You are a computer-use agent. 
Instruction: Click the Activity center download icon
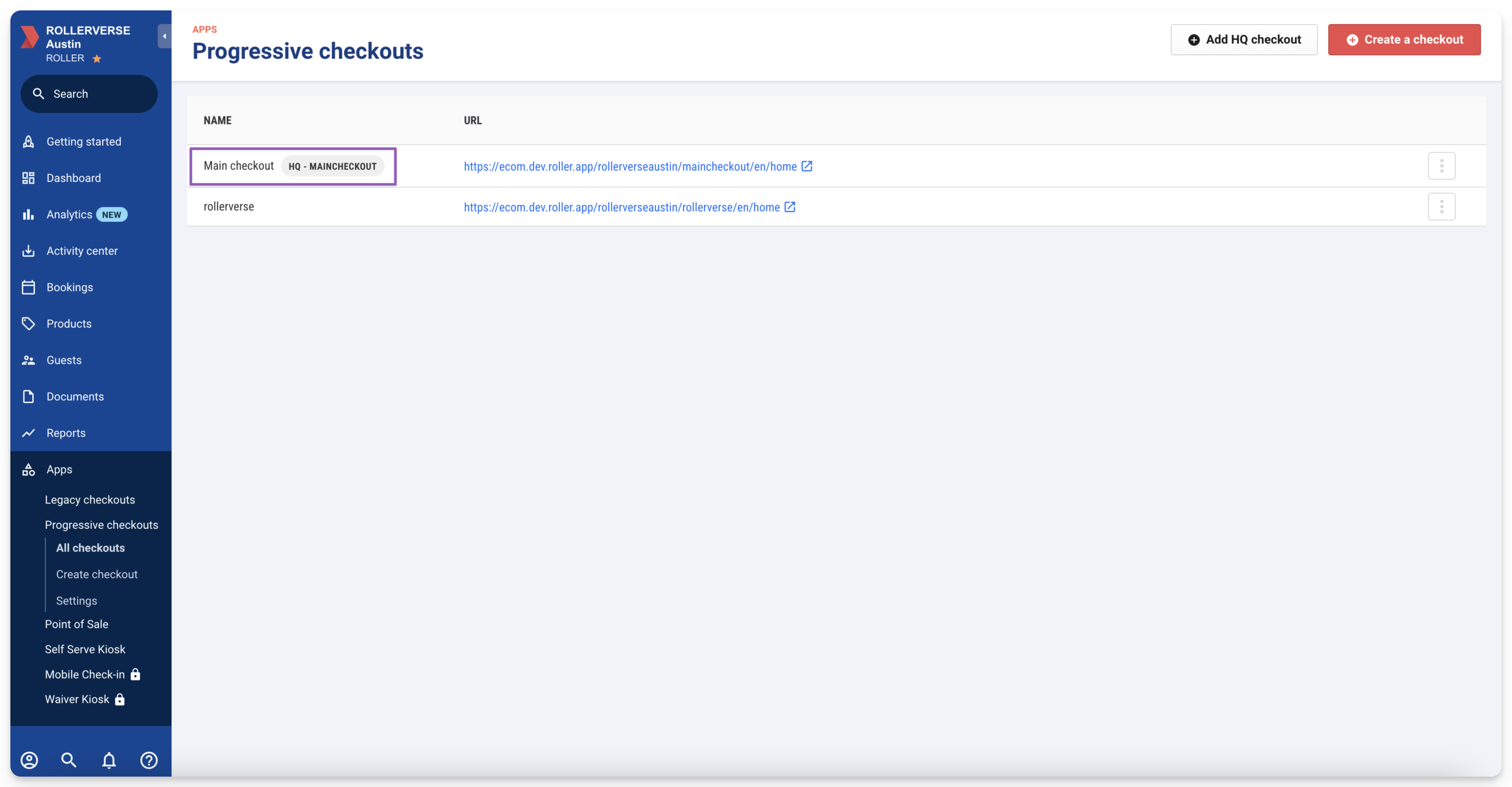tap(28, 251)
